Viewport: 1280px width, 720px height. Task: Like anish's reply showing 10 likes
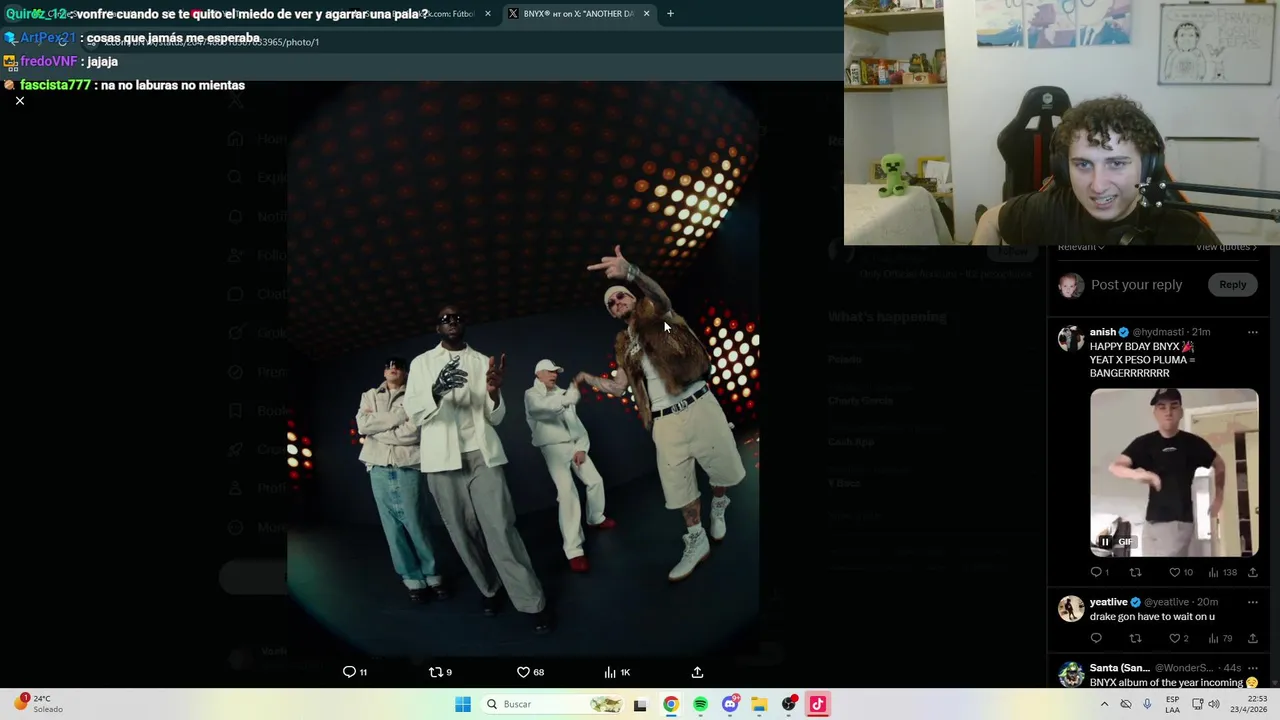tap(1181, 572)
